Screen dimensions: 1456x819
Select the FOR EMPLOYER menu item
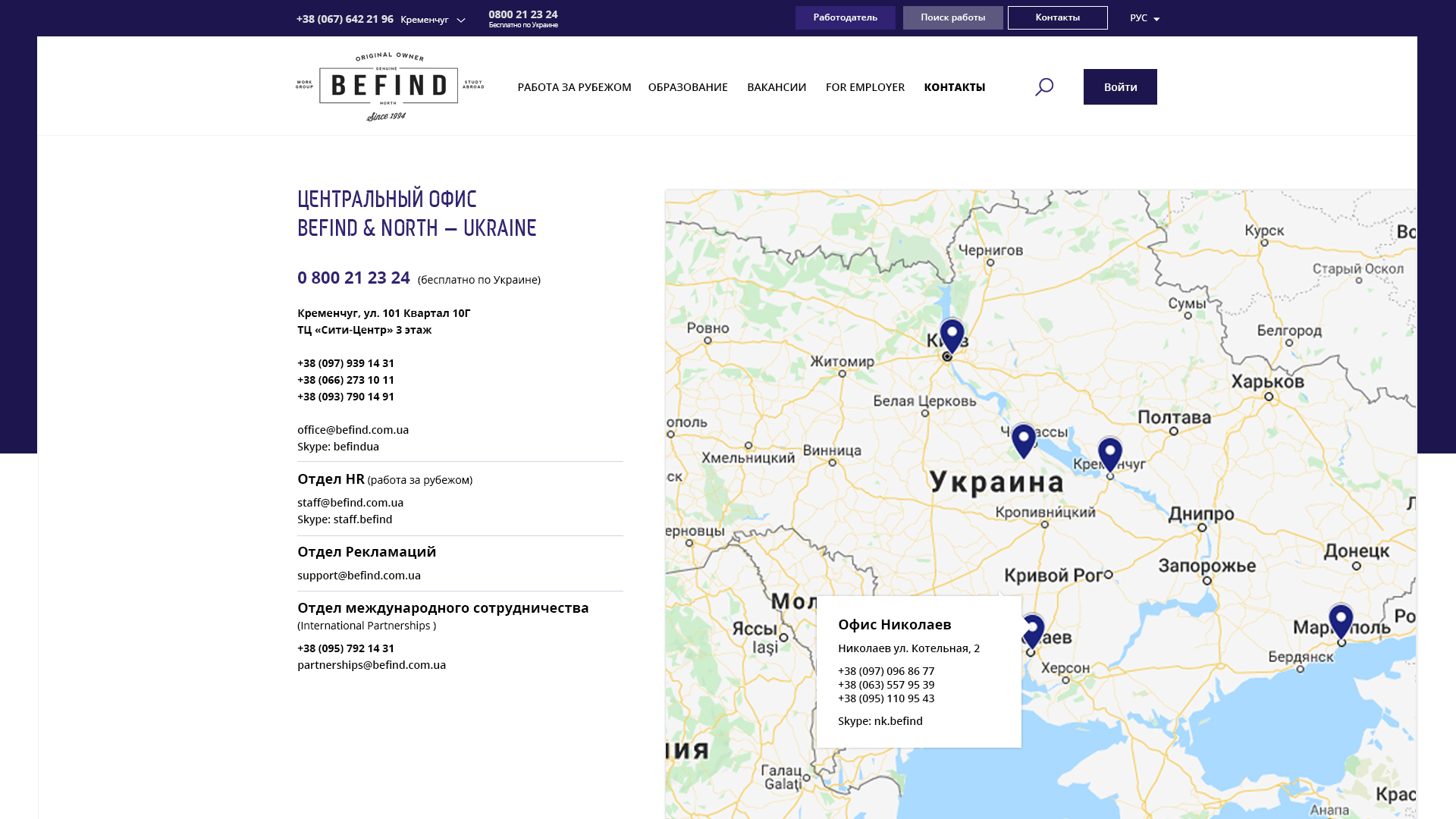click(864, 87)
